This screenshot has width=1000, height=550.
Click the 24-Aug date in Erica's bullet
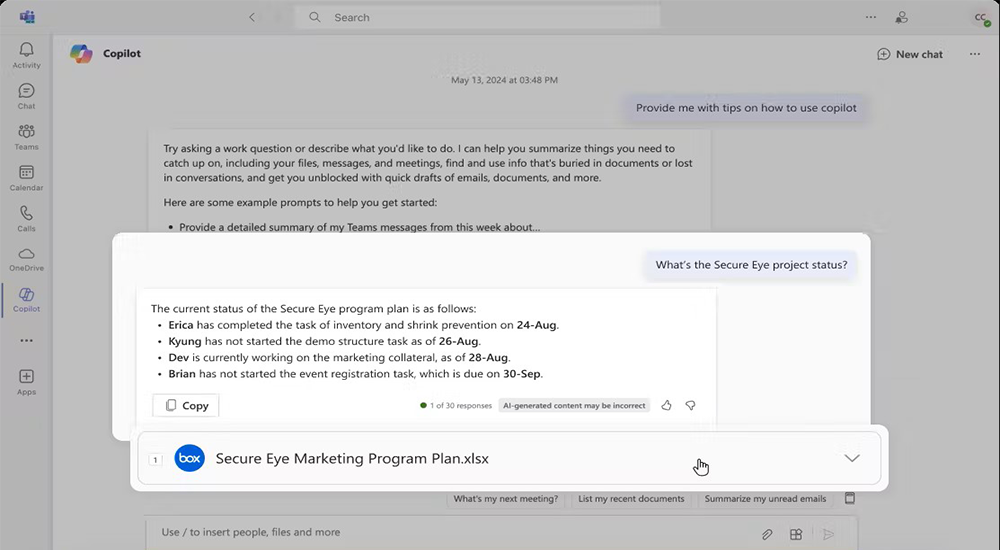pos(536,325)
